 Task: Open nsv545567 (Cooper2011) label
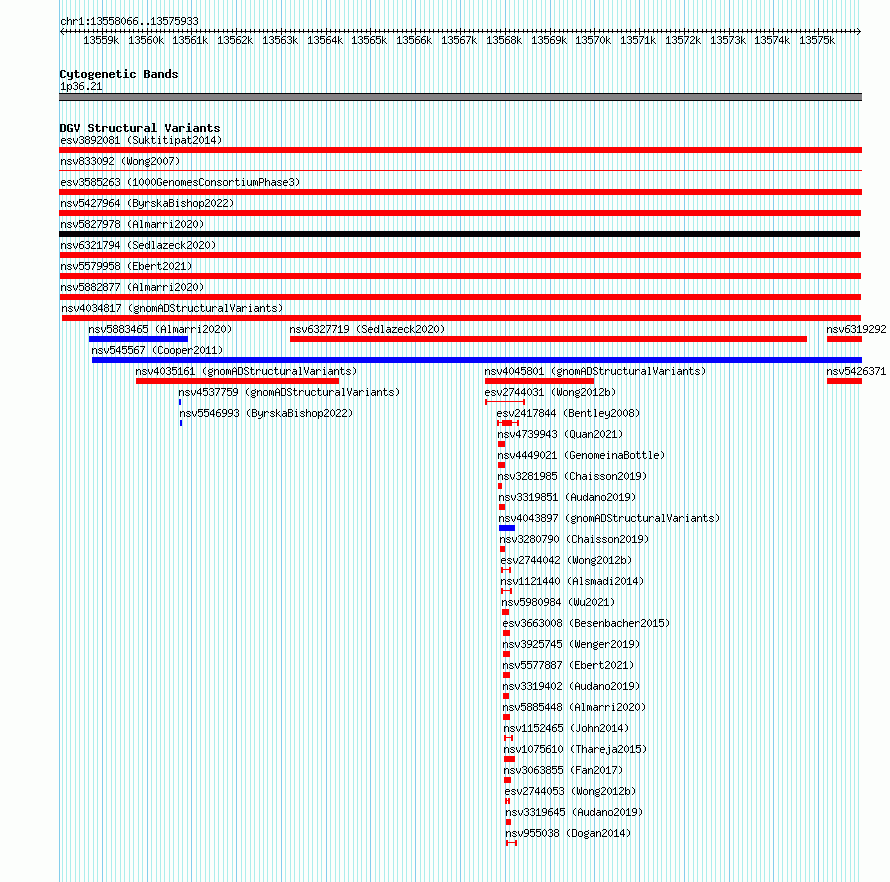[157, 350]
